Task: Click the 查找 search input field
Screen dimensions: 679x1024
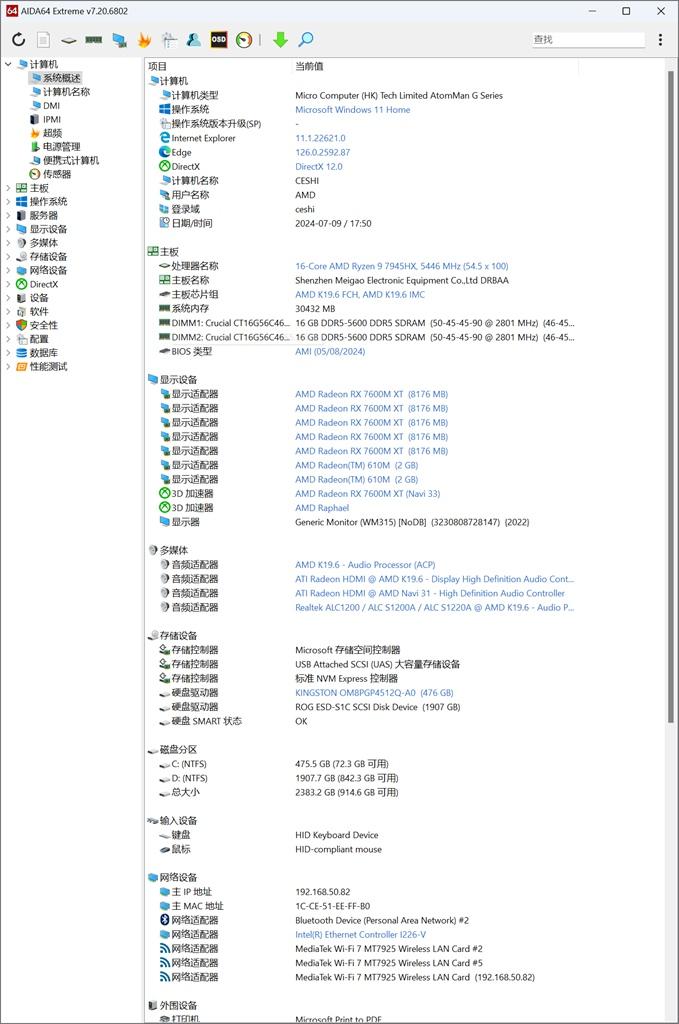Action: (588, 39)
